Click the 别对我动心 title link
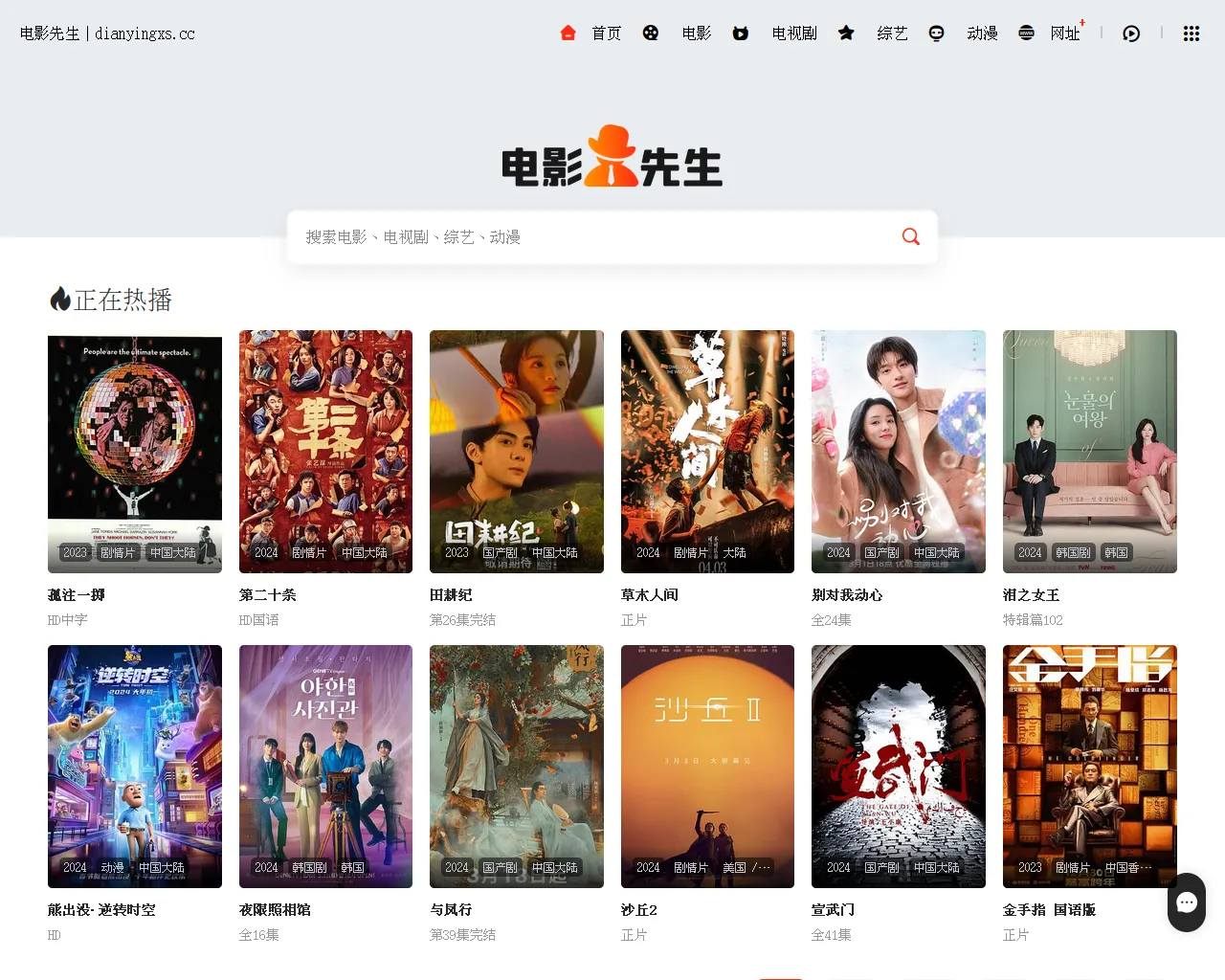Image resolution: width=1225 pixels, height=980 pixels. [848, 594]
